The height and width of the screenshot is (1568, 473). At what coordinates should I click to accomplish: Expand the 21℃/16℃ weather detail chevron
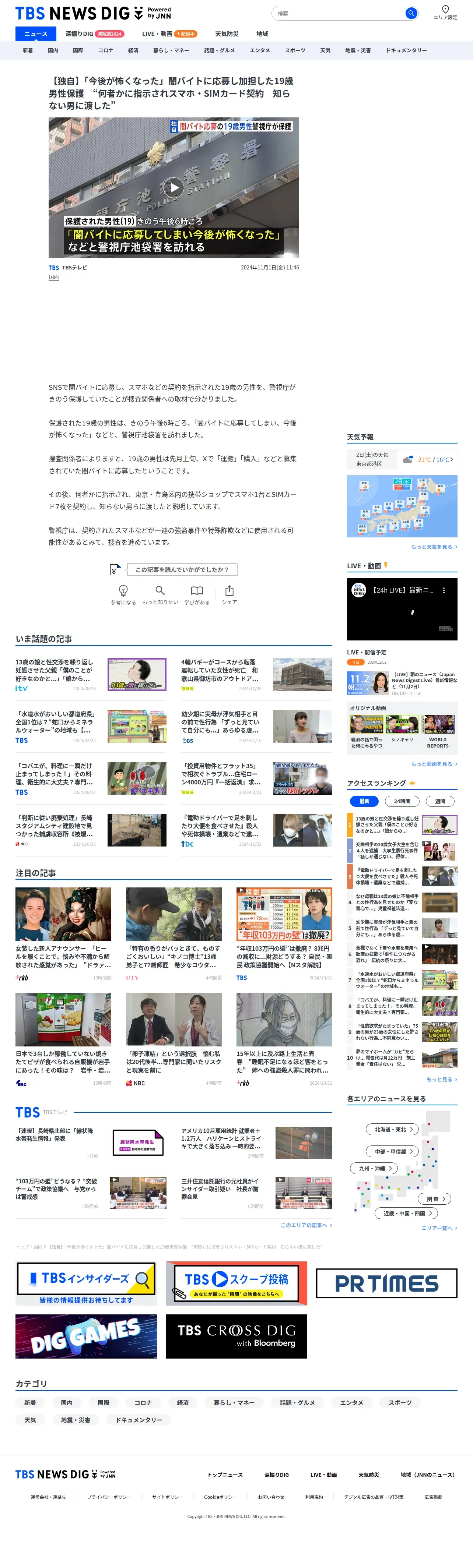pos(452,460)
